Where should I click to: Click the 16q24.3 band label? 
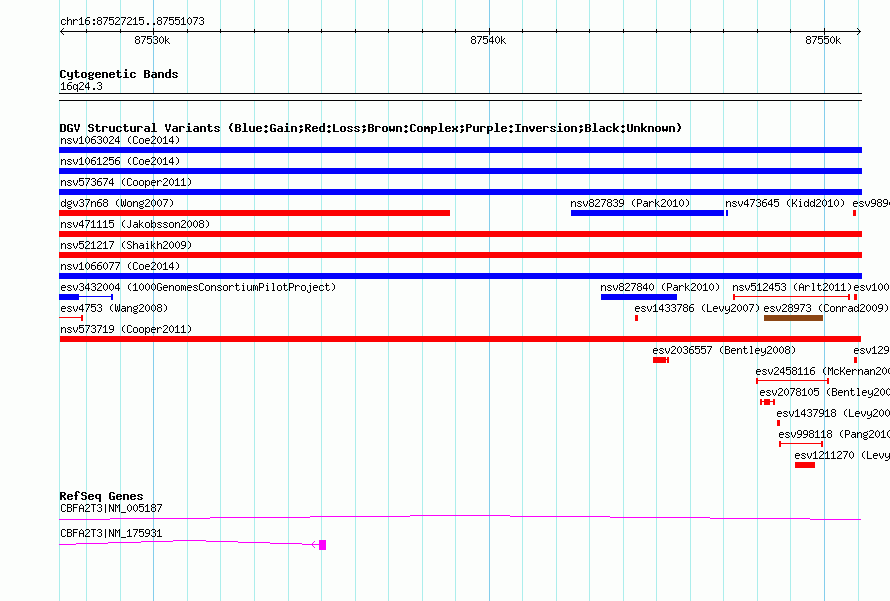(81, 86)
